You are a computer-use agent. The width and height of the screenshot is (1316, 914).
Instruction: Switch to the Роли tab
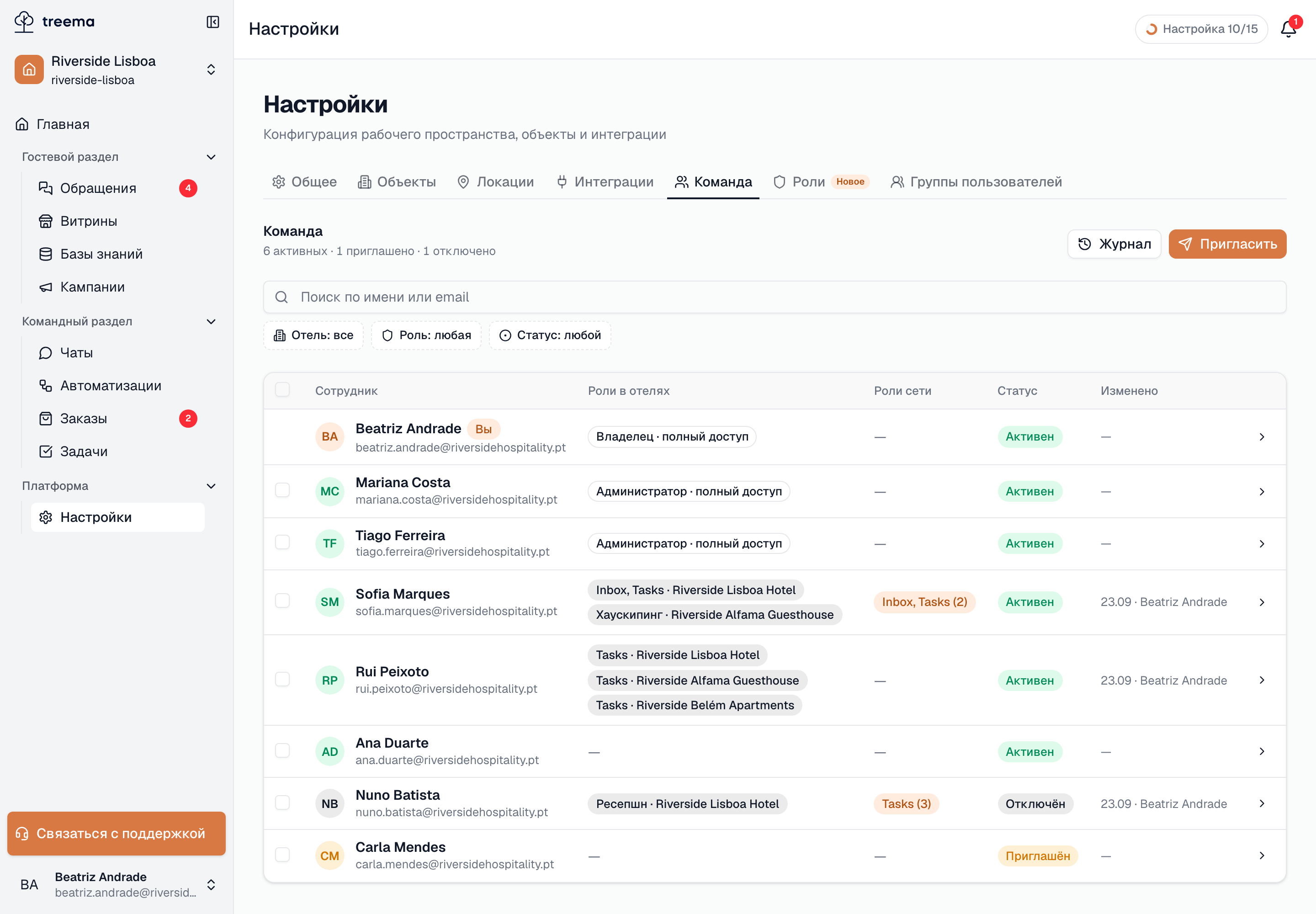(821, 182)
